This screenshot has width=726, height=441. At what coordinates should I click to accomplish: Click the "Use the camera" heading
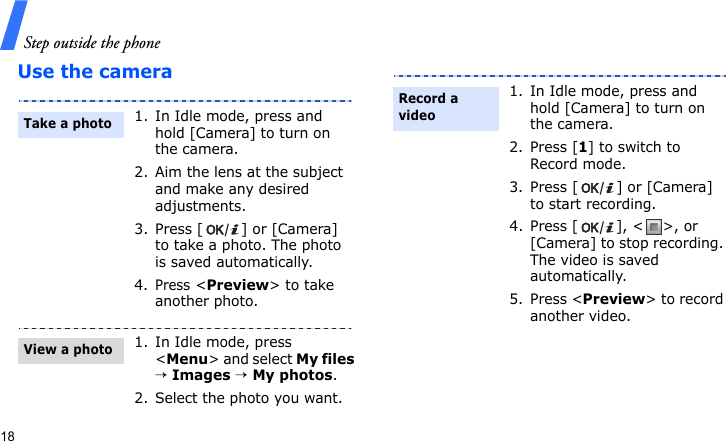[x=95, y=72]
